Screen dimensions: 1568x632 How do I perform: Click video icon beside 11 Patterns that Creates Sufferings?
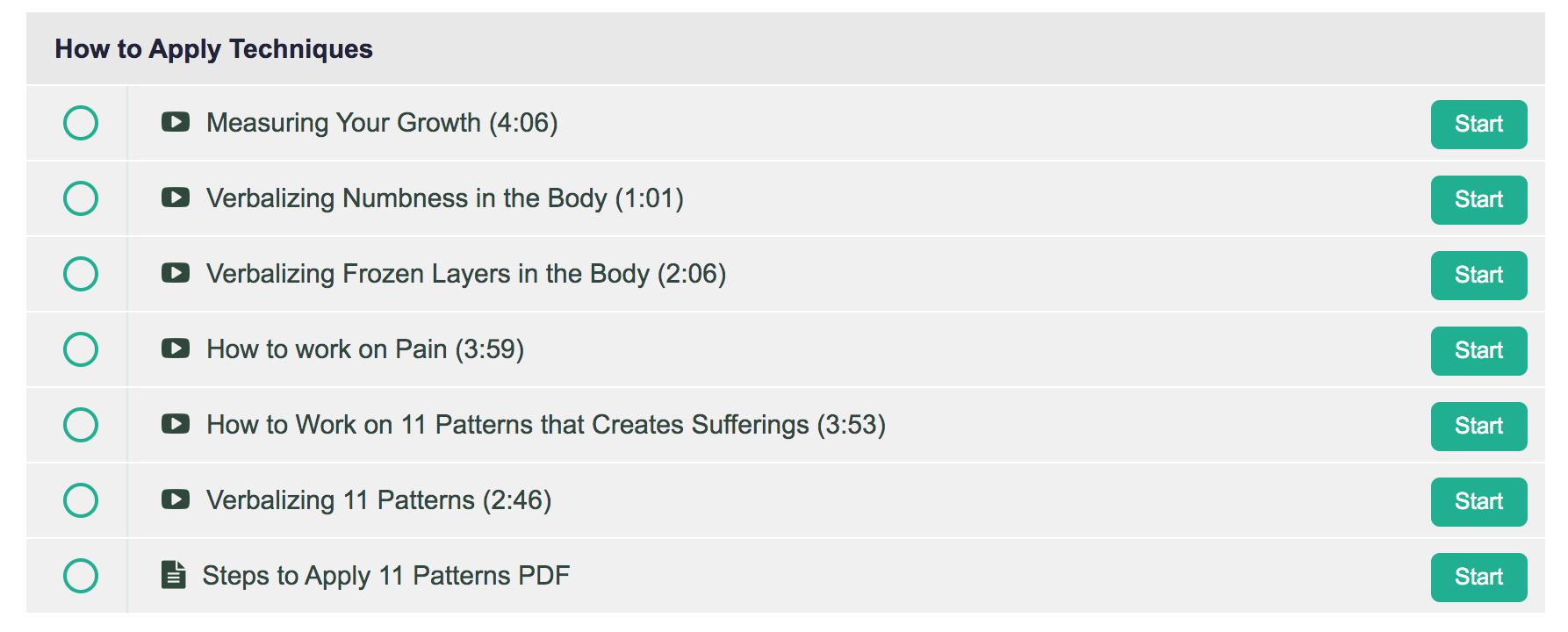point(176,424)
